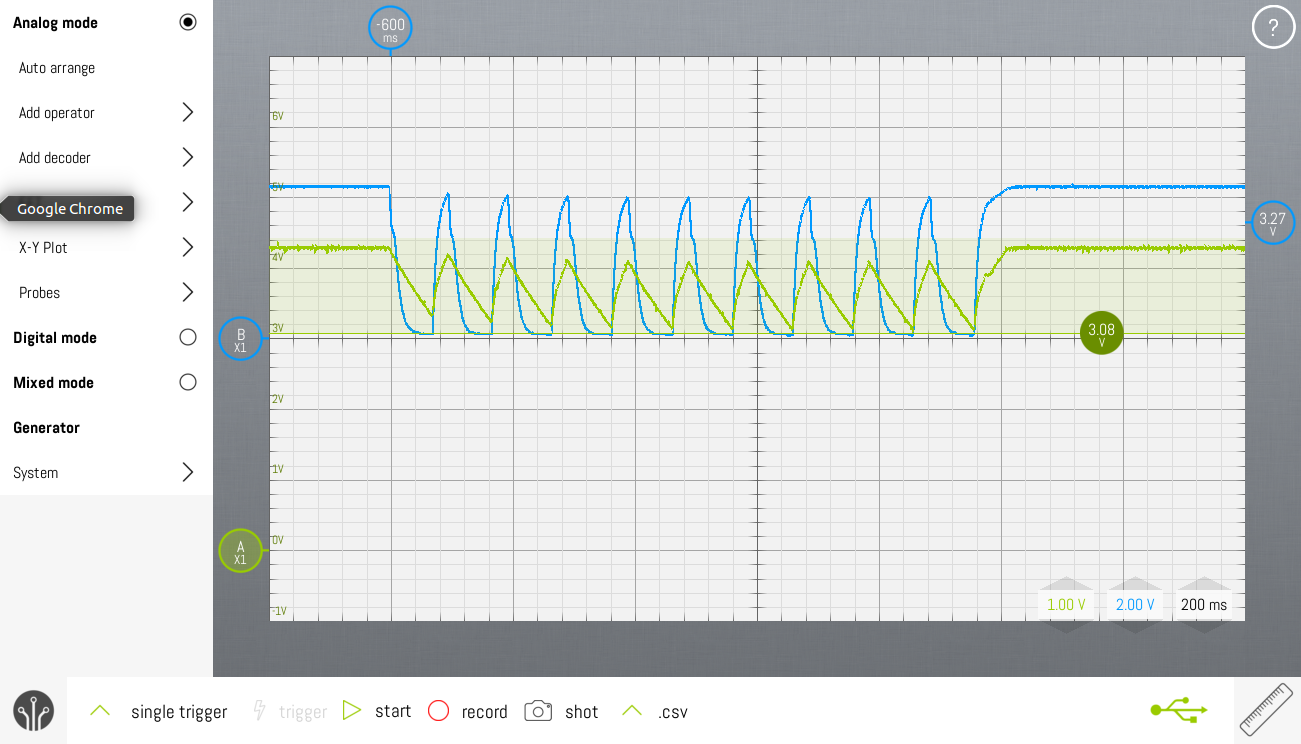Expand the System submenu arrow

pyautogui.click(x=187, y=472)
